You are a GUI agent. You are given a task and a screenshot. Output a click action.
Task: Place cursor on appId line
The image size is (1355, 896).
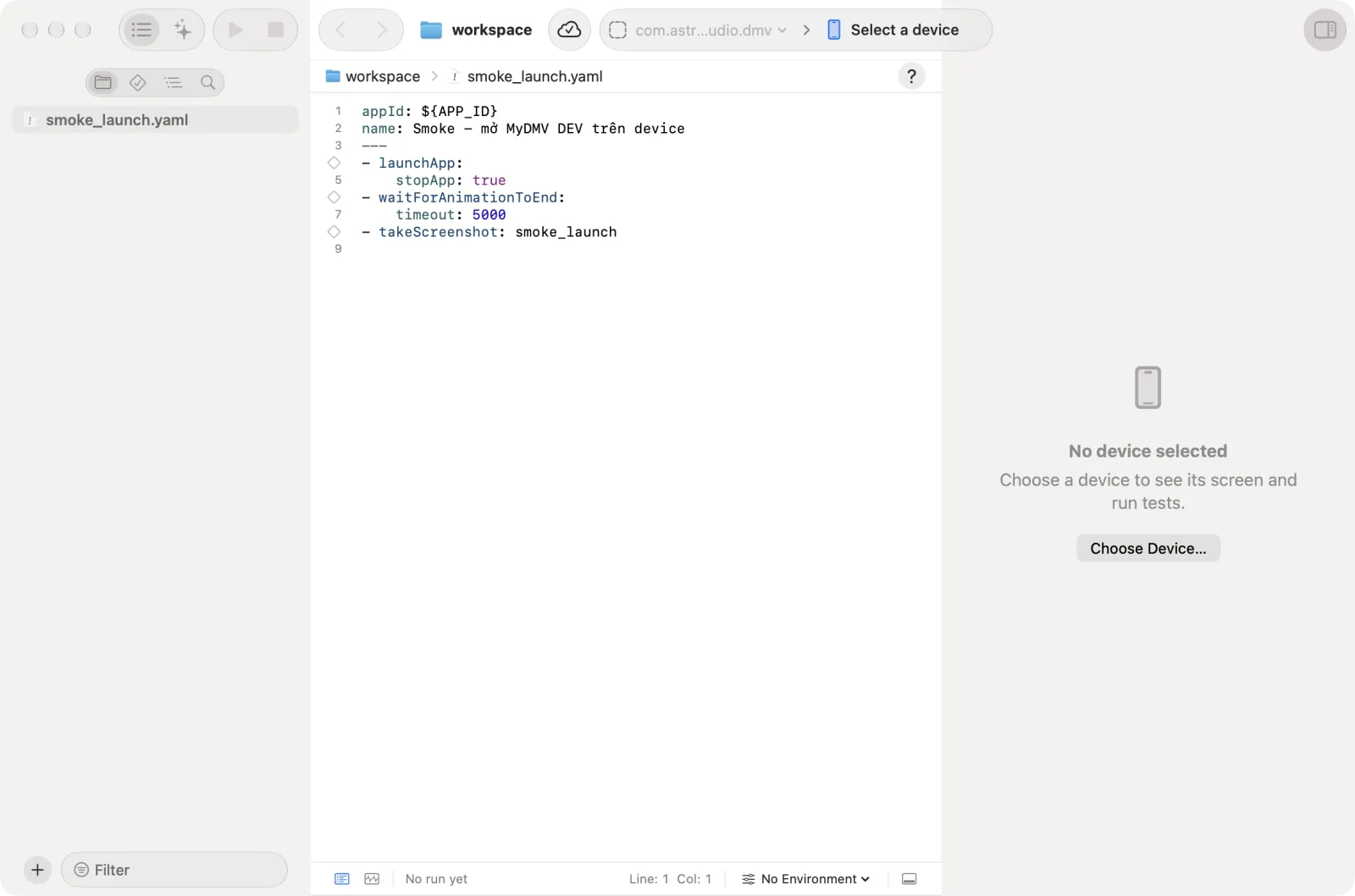(429, 111)
